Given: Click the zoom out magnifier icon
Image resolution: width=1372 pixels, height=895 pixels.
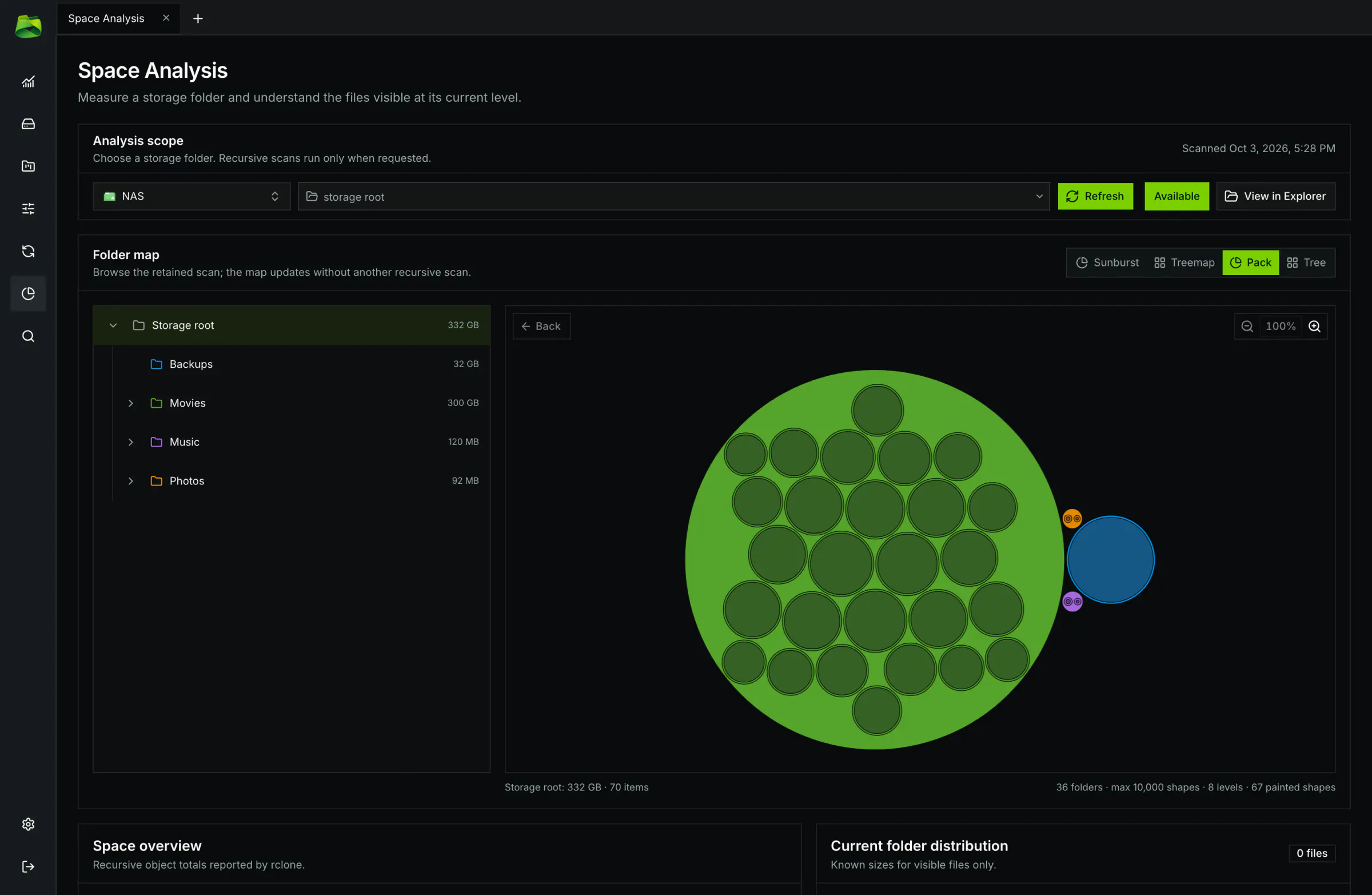Looking at the screenshot, I should (x=1247, y=327).
